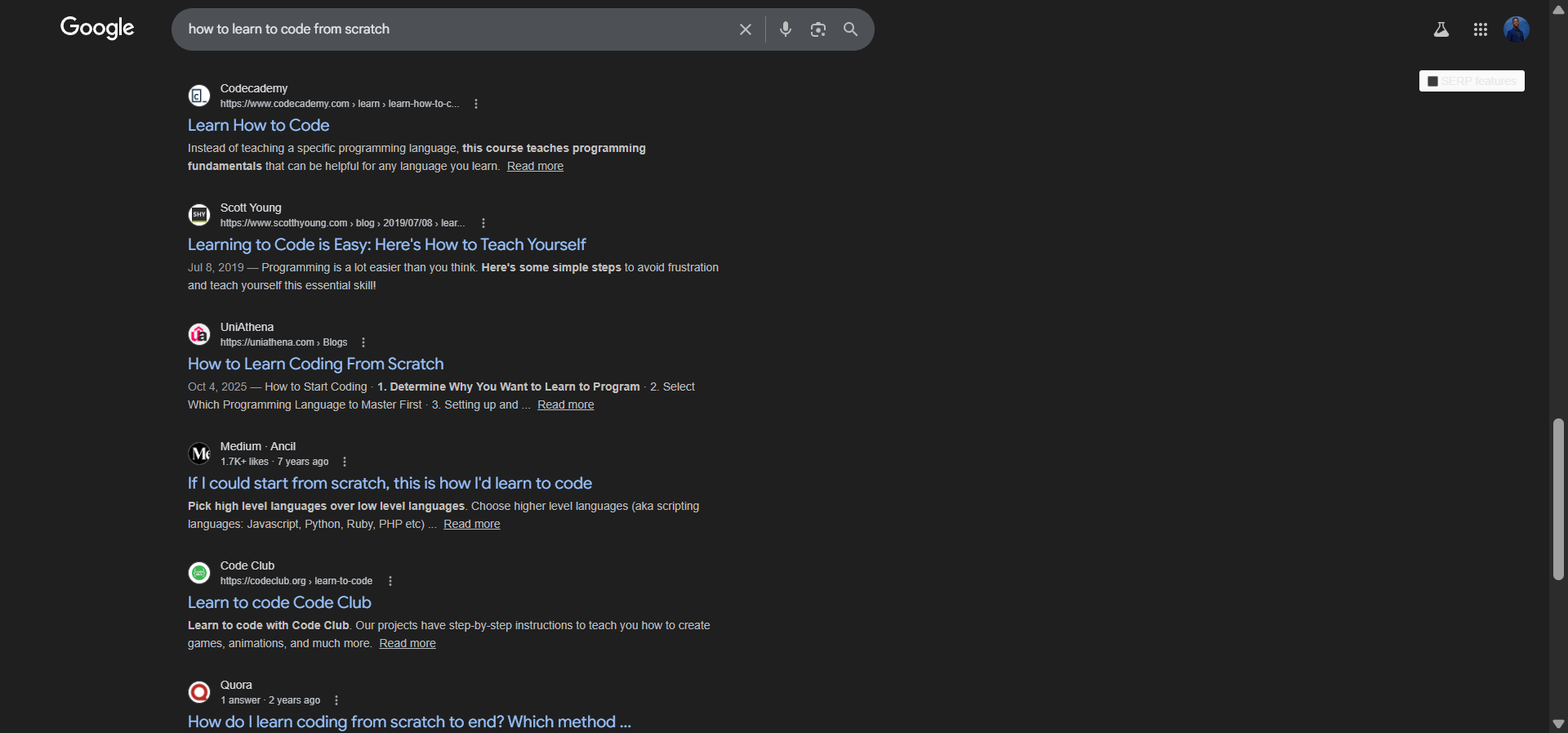The image size is (1568, 733).
Task: Click the Google logo
Action: point(97,29)
